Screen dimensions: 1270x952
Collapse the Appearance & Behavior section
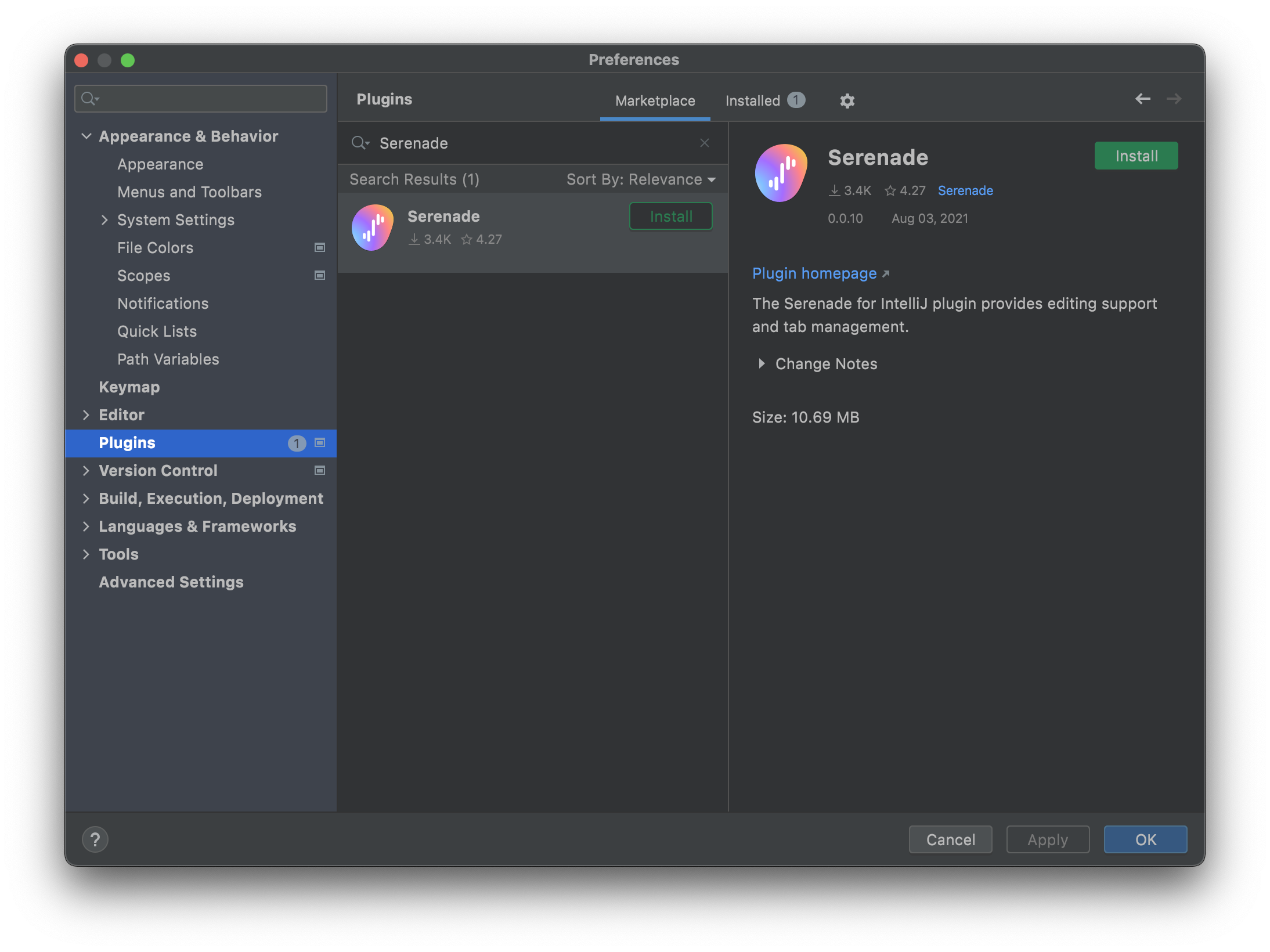click(x=86, y=136)
